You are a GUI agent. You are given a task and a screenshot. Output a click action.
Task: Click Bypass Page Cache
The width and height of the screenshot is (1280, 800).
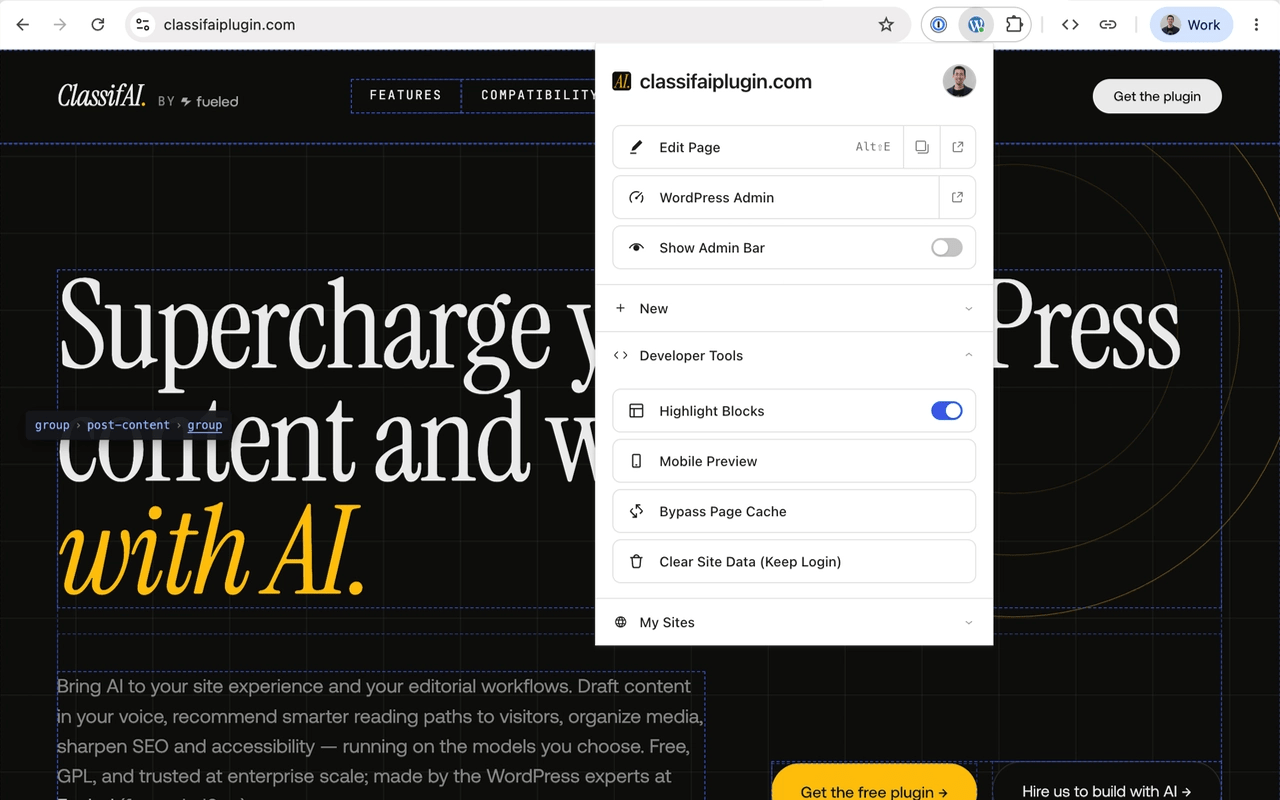tap(794, 511)
